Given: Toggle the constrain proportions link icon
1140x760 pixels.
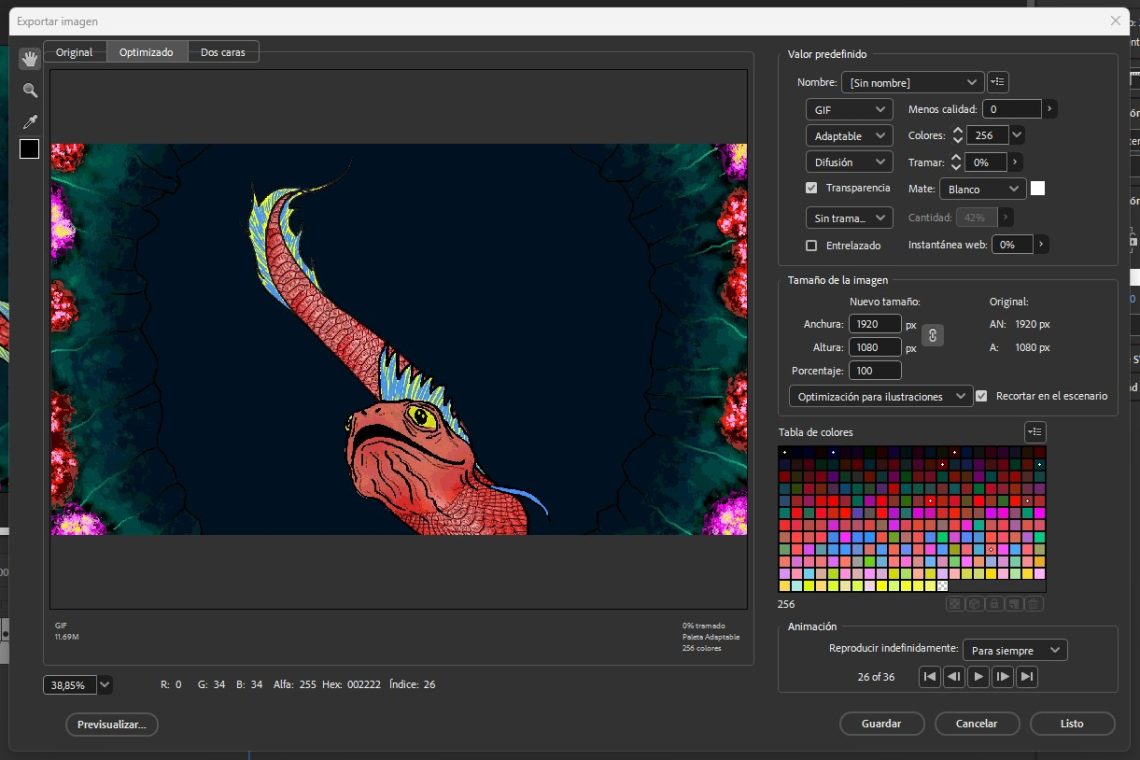Looking at the screenshot, I should pos(932,336).
